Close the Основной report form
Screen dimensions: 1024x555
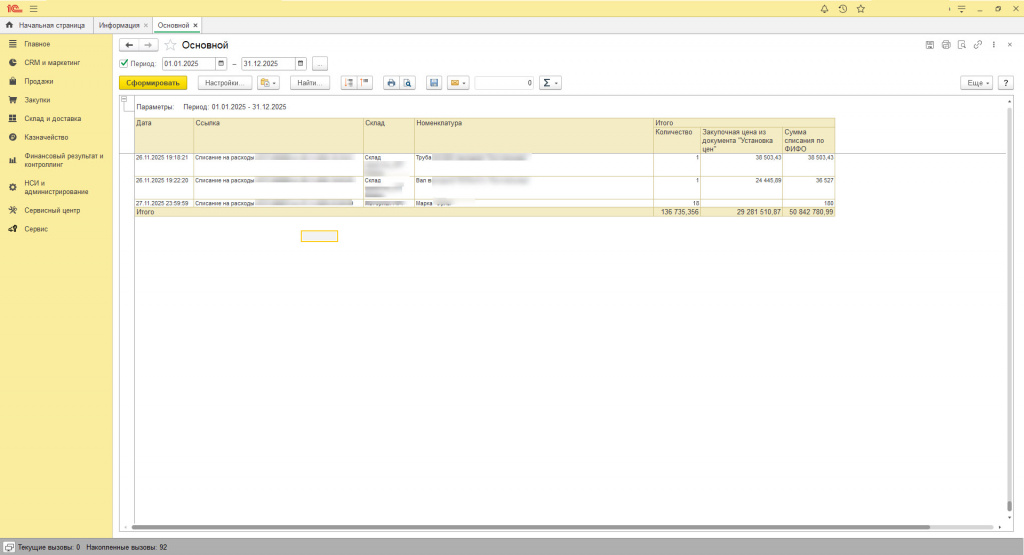click(1010, 45)
